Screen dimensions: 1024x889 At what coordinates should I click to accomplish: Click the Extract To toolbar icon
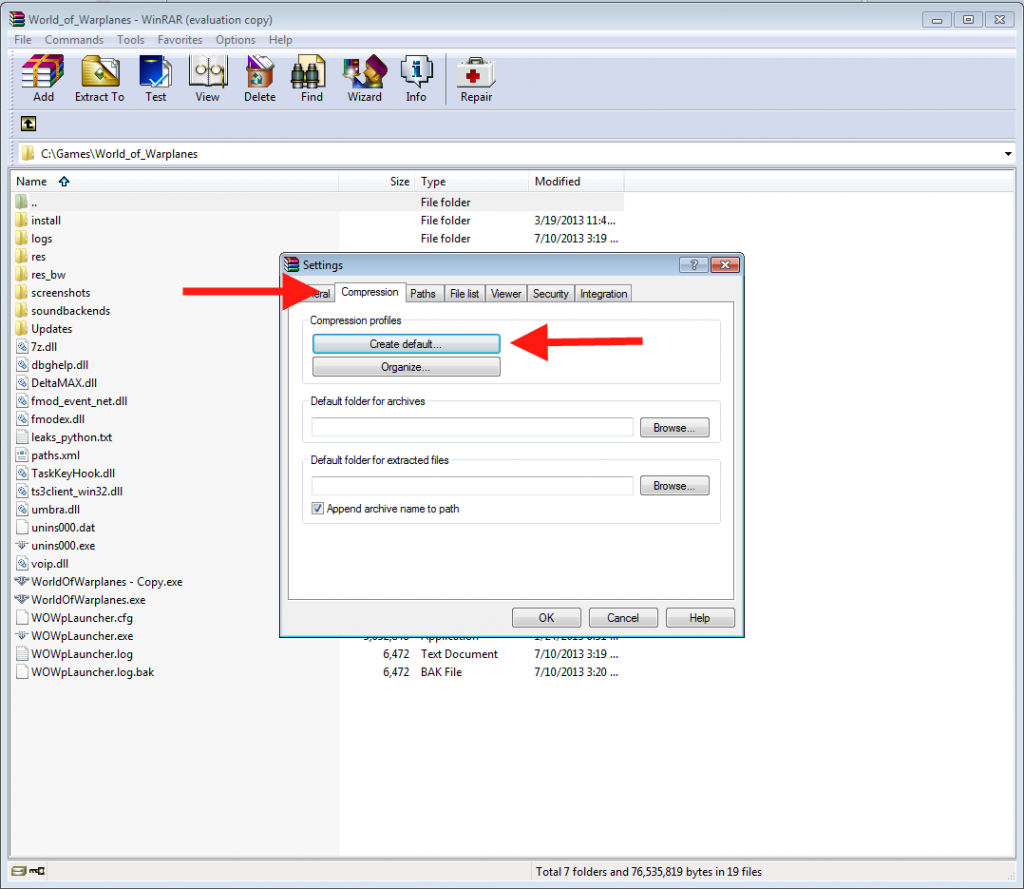click(x=99, y=78)
